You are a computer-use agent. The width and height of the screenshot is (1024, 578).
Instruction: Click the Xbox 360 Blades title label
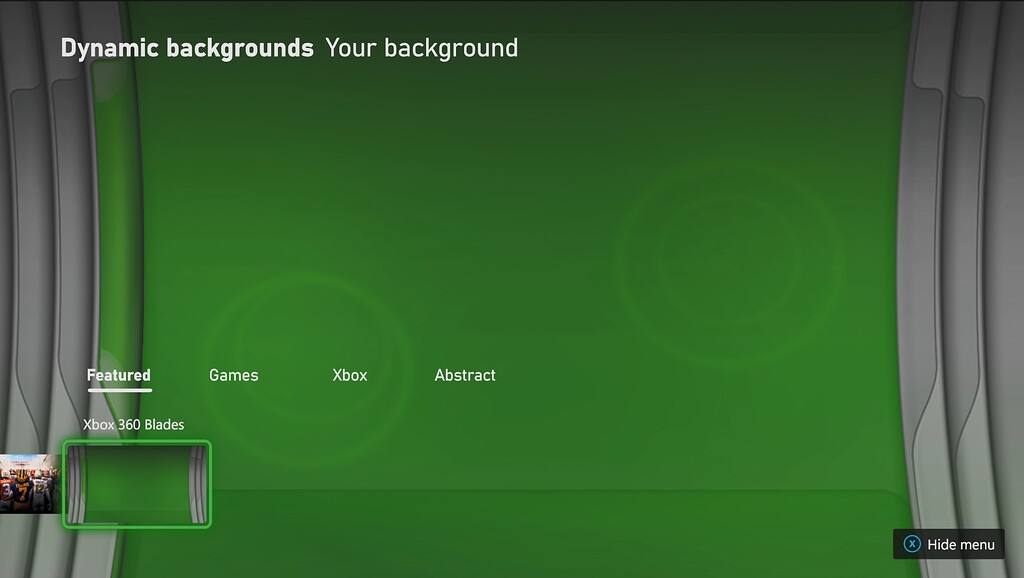click(x=133, y=424)
